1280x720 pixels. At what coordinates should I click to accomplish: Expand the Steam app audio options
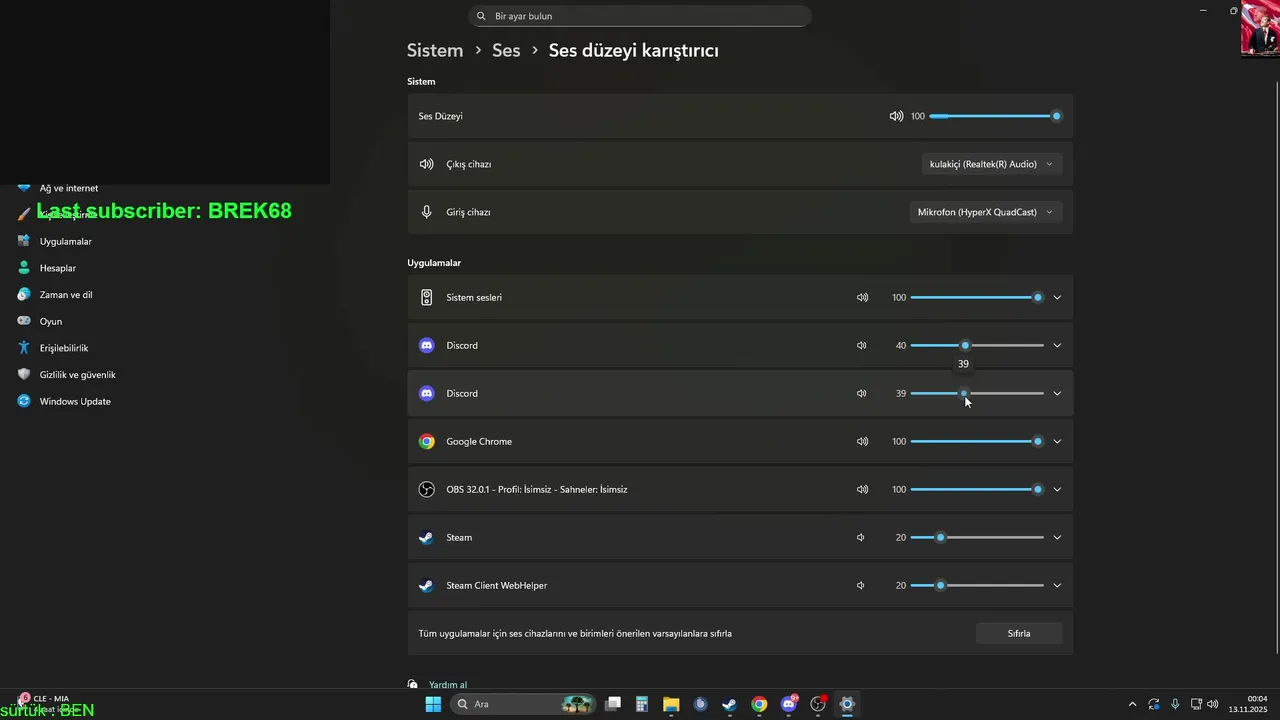pos(1057,537)
